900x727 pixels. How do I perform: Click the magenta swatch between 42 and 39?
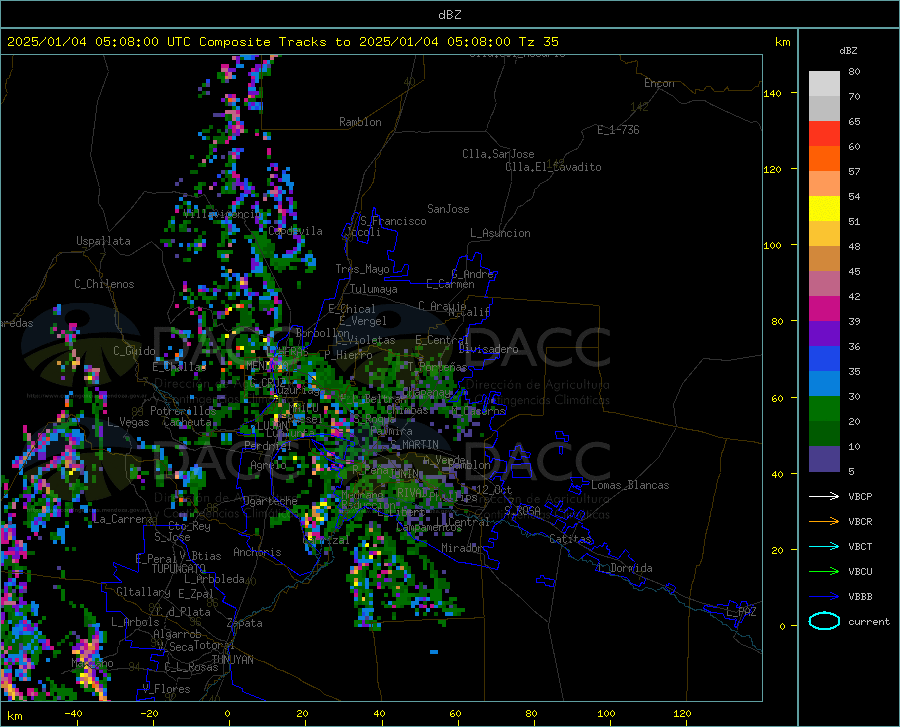pyautogui.click(x=824, y=309)
